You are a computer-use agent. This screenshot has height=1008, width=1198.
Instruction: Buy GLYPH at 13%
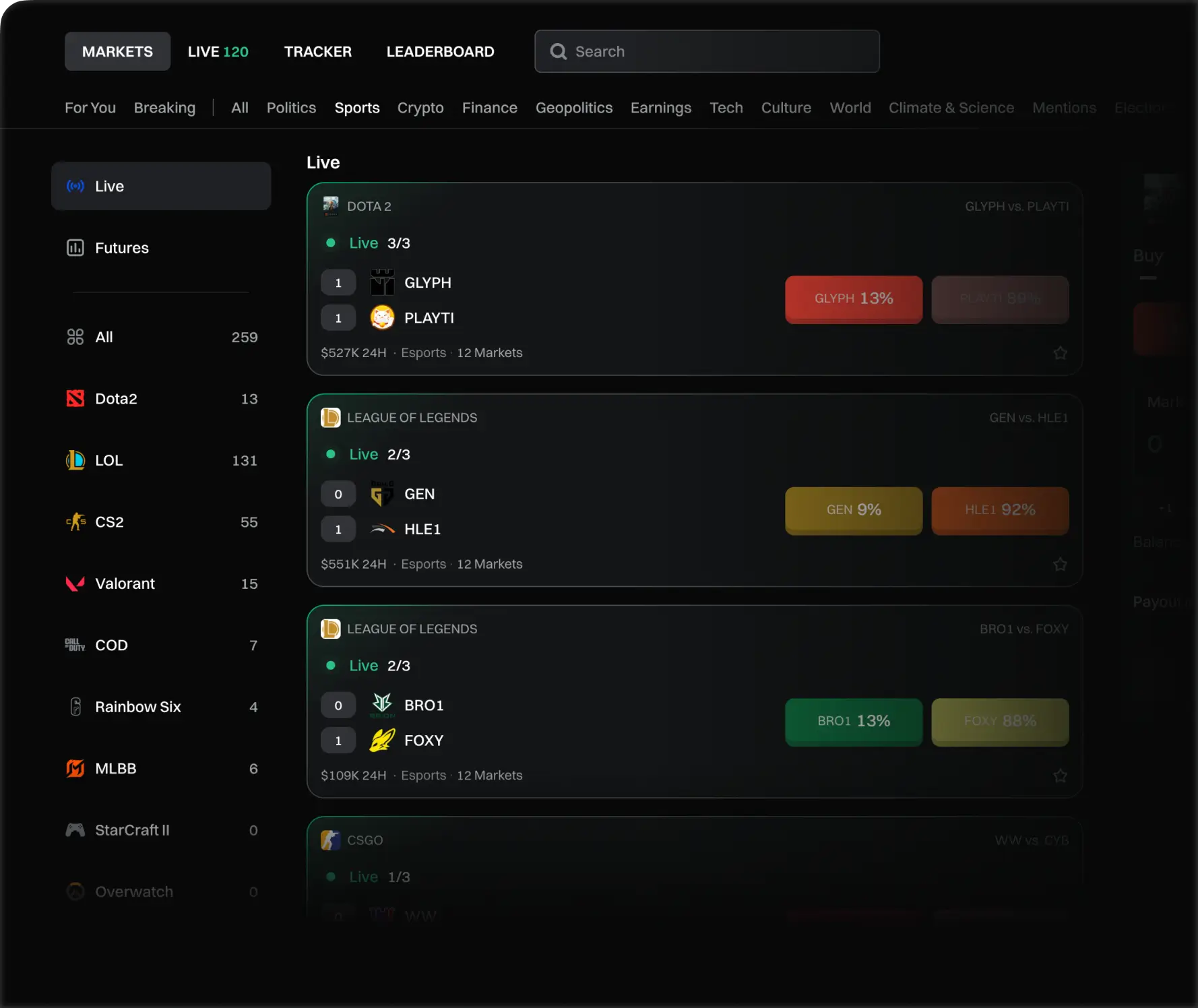[x=854, y=299]
